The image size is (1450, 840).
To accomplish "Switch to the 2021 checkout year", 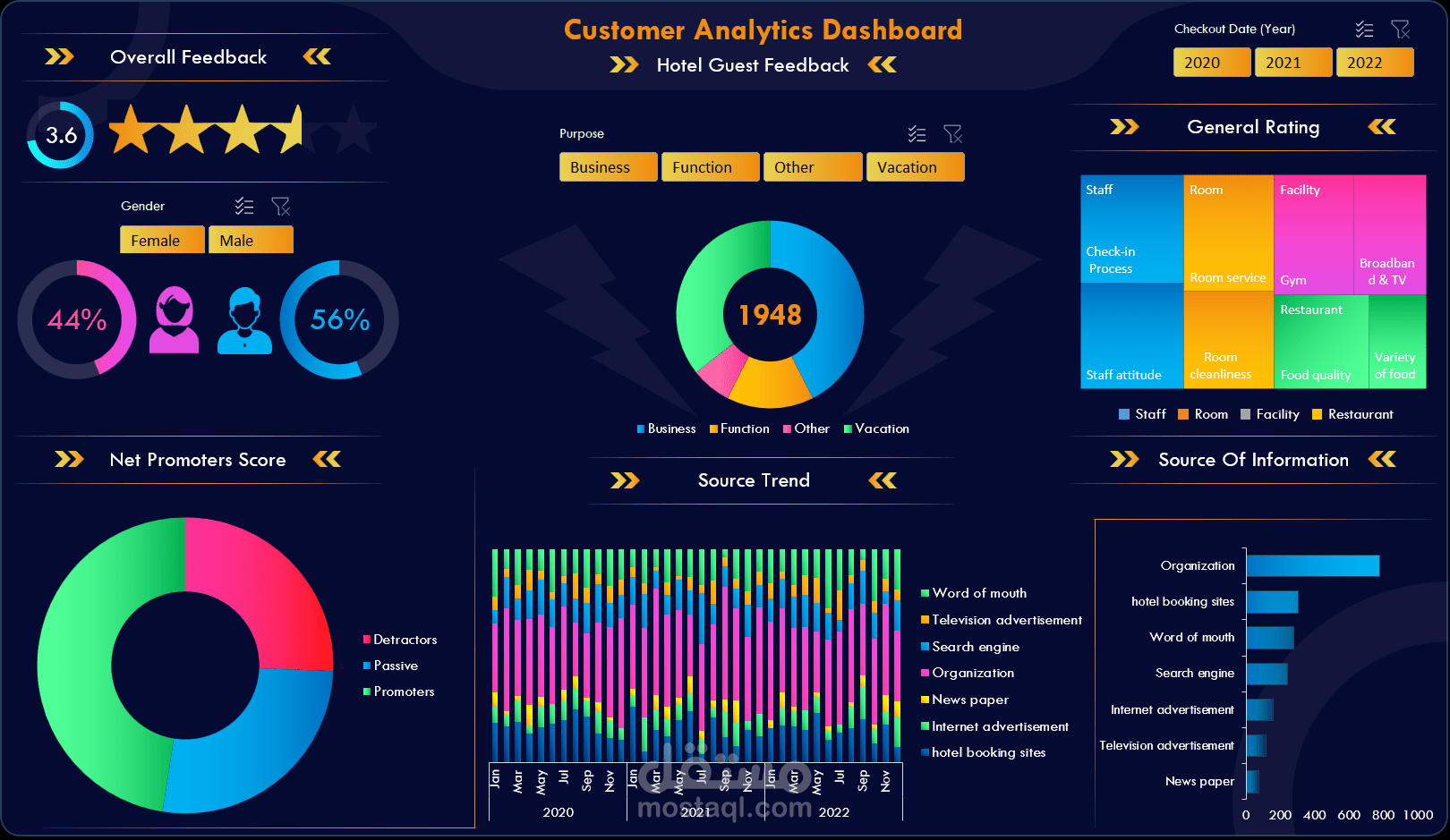I will (1293, 62).
